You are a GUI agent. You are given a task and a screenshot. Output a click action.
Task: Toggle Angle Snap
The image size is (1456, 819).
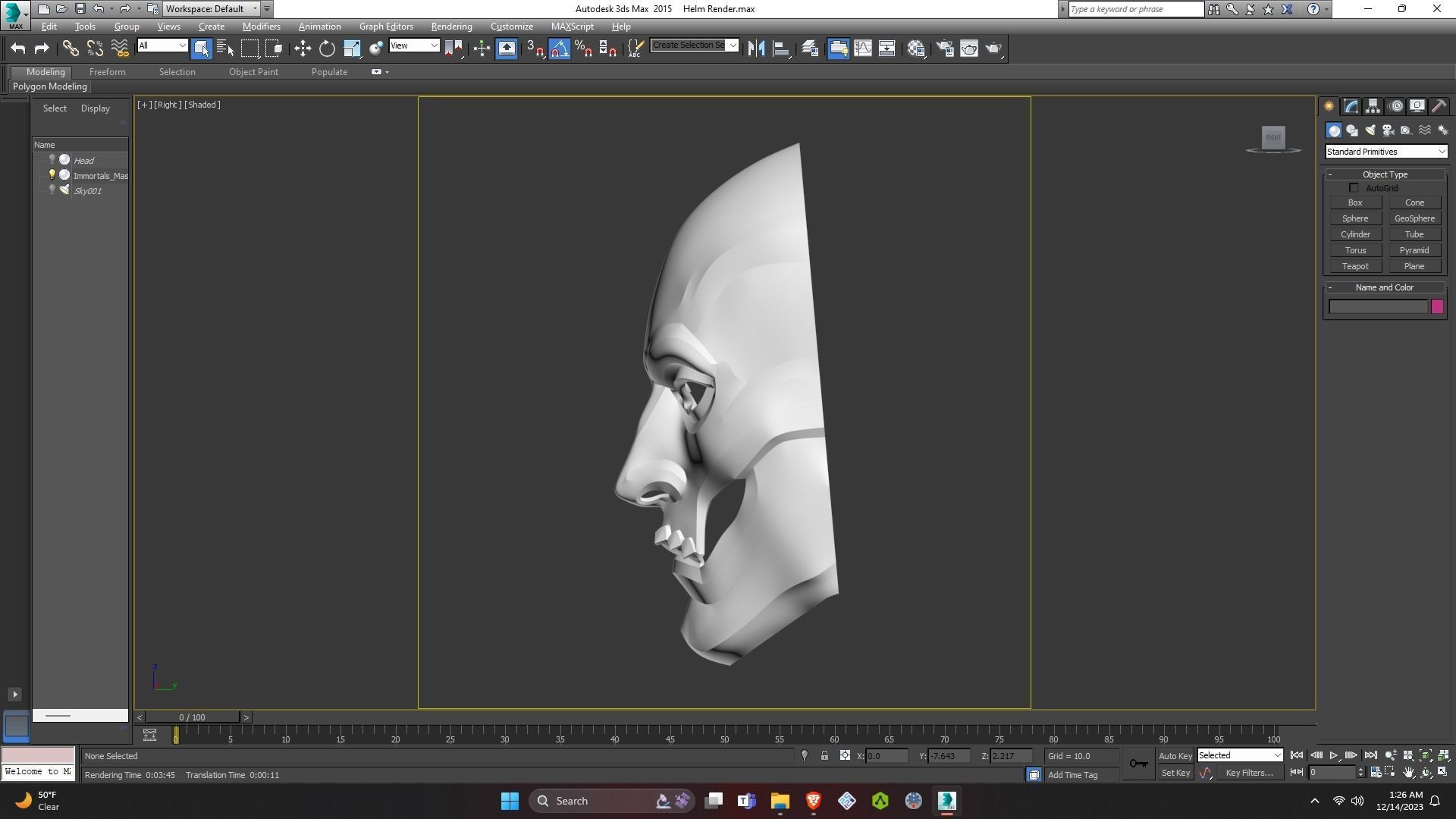click(x=560, y=49)
